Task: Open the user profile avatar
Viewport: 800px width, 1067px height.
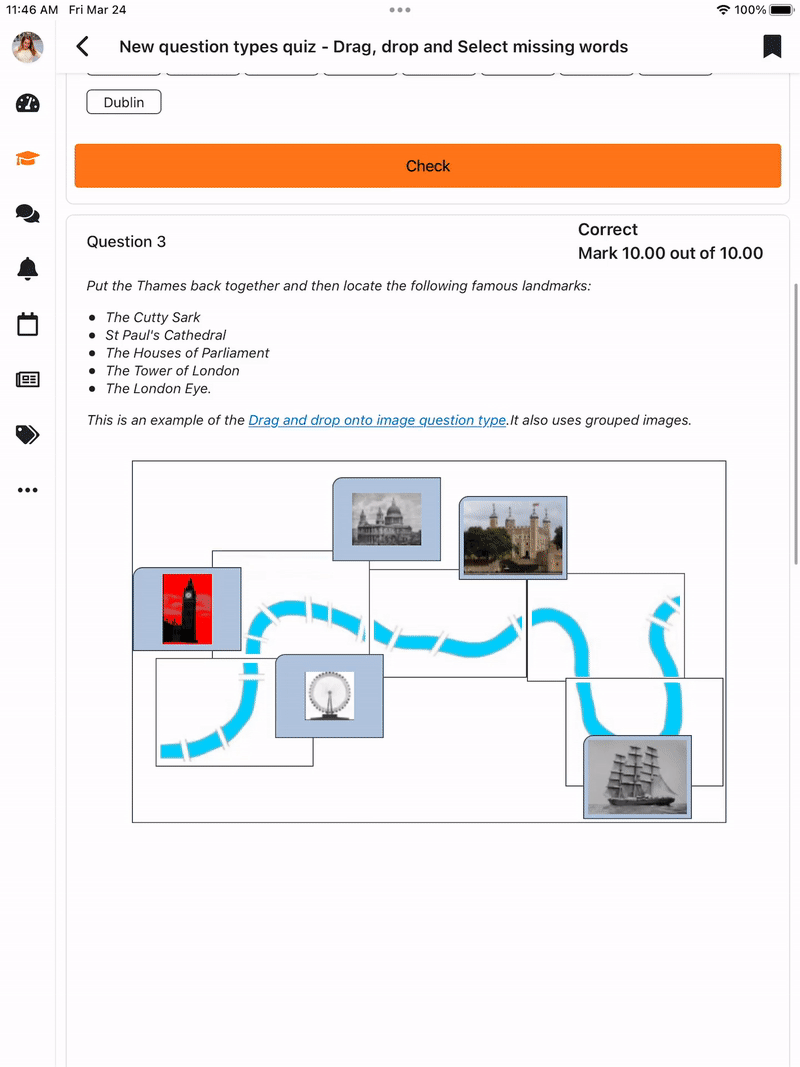Action: [28, 47]
